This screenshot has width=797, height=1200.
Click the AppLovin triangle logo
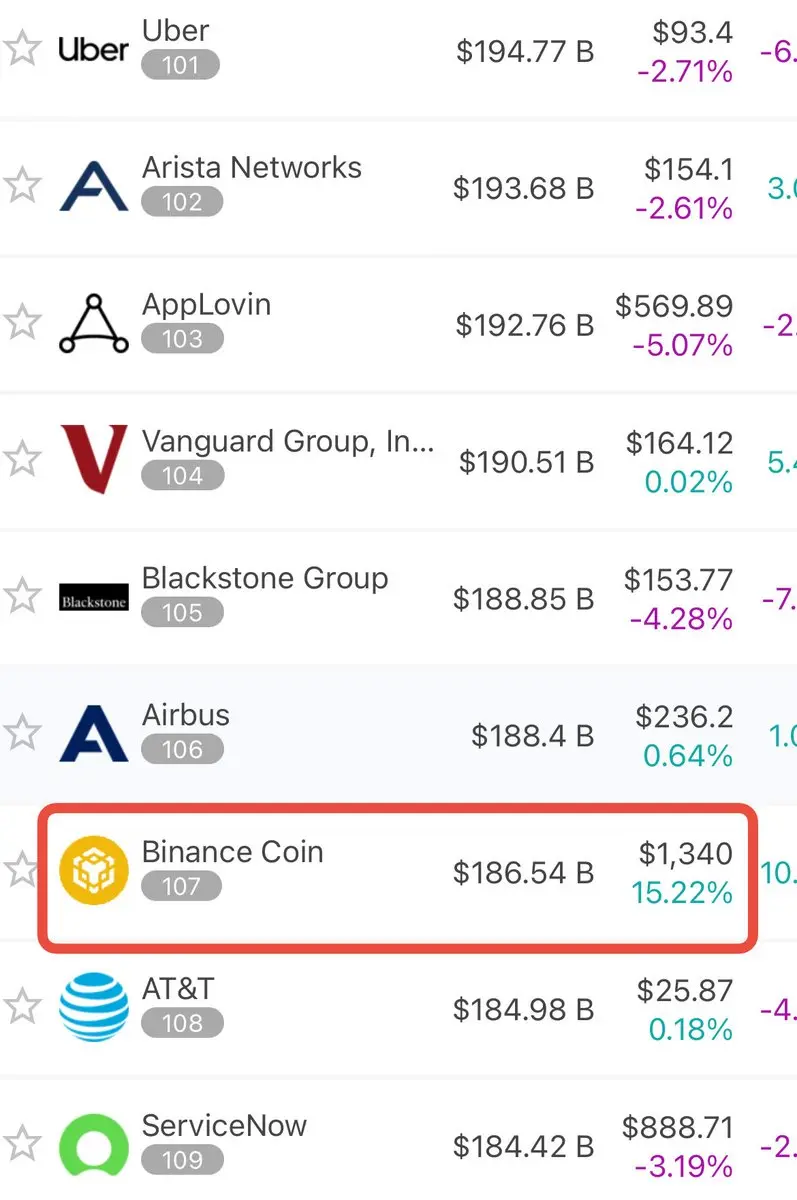[x=94, y=323]
